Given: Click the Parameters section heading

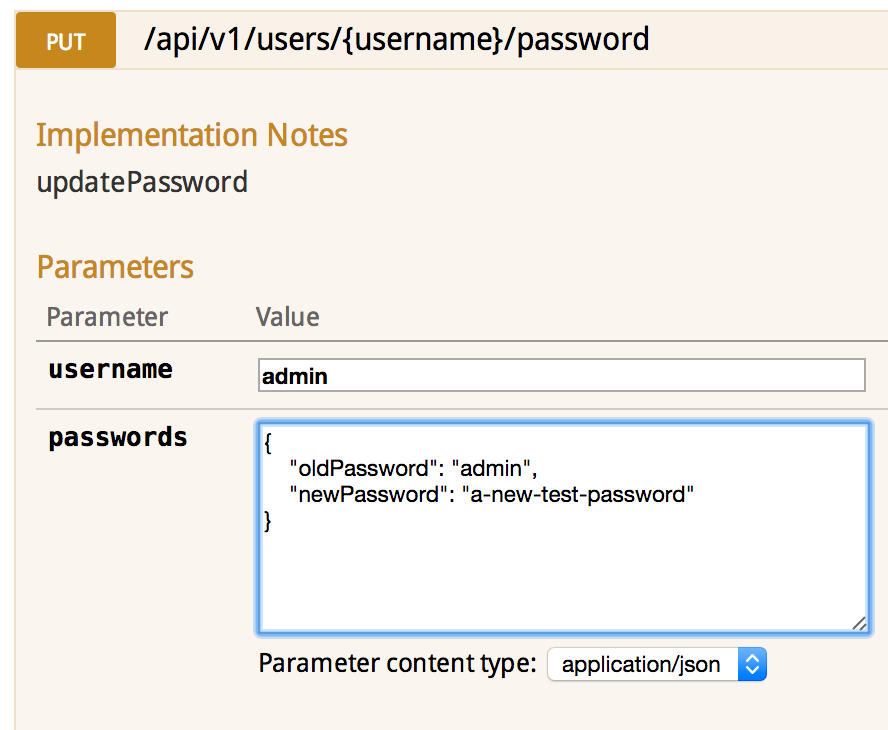Looking at the screenshot, I should (115, 267).
